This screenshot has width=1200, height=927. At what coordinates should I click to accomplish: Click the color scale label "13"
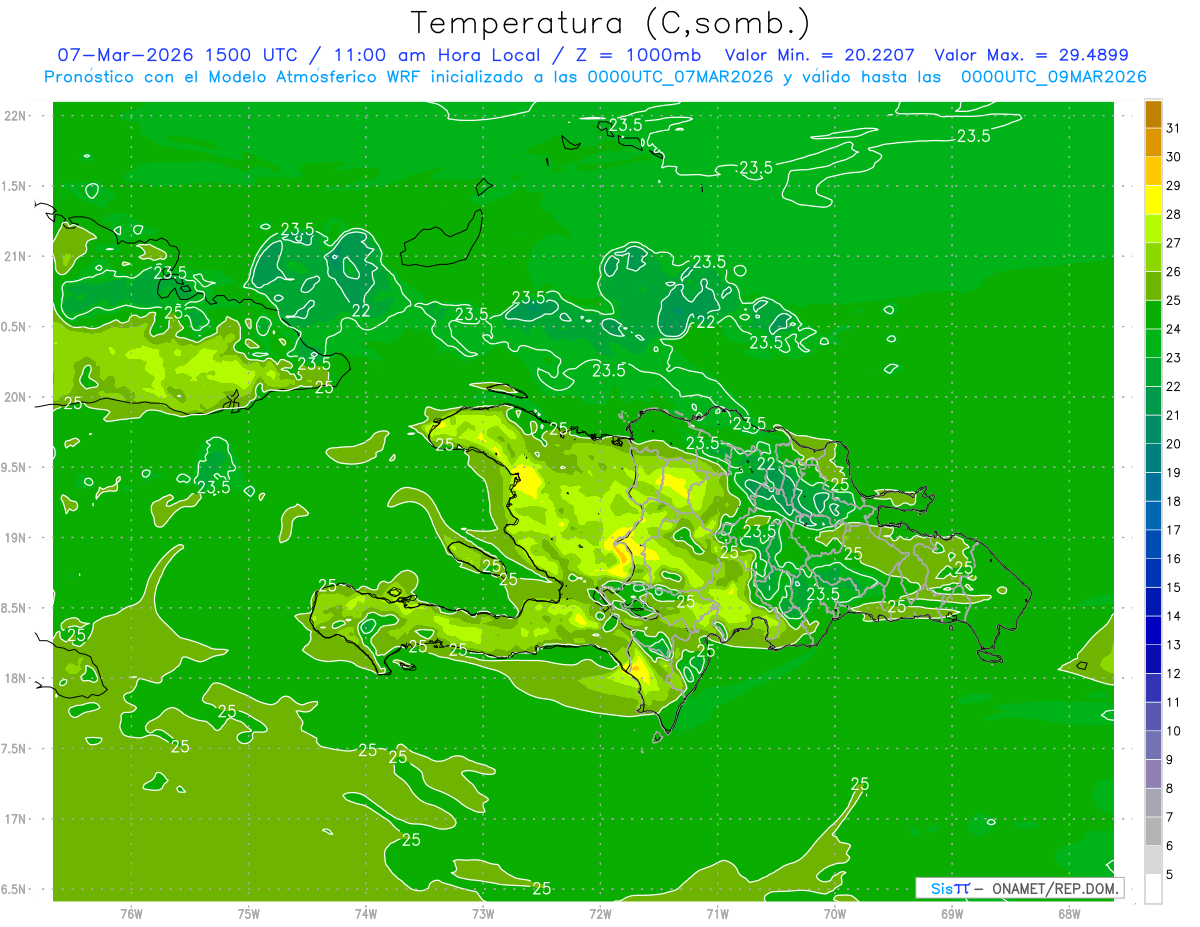[1174, 645]
